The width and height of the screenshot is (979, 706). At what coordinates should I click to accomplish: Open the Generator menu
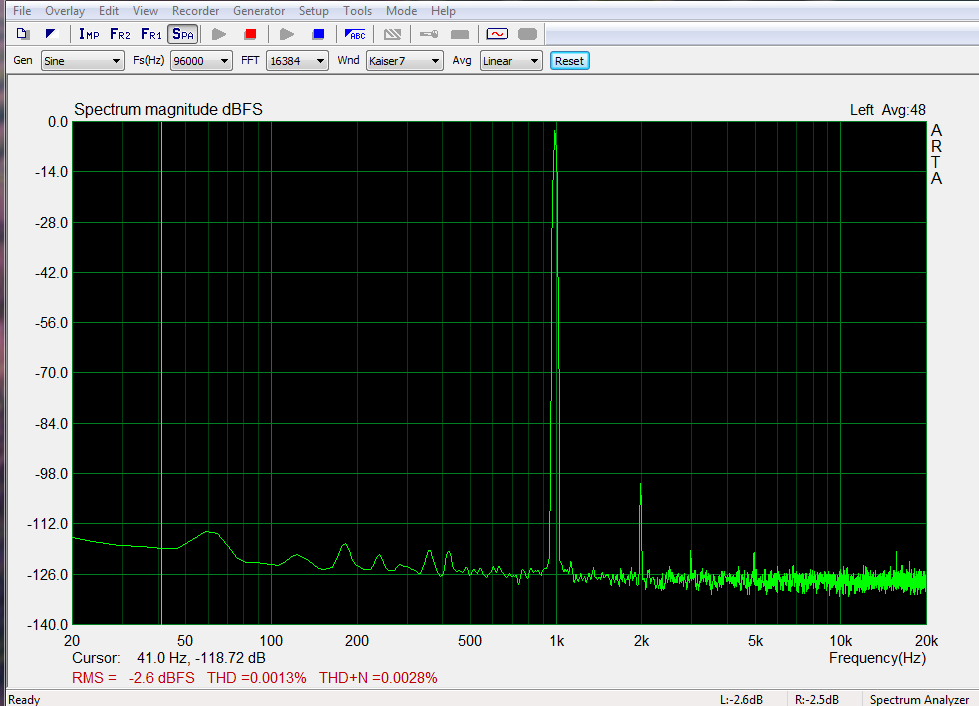259,11
